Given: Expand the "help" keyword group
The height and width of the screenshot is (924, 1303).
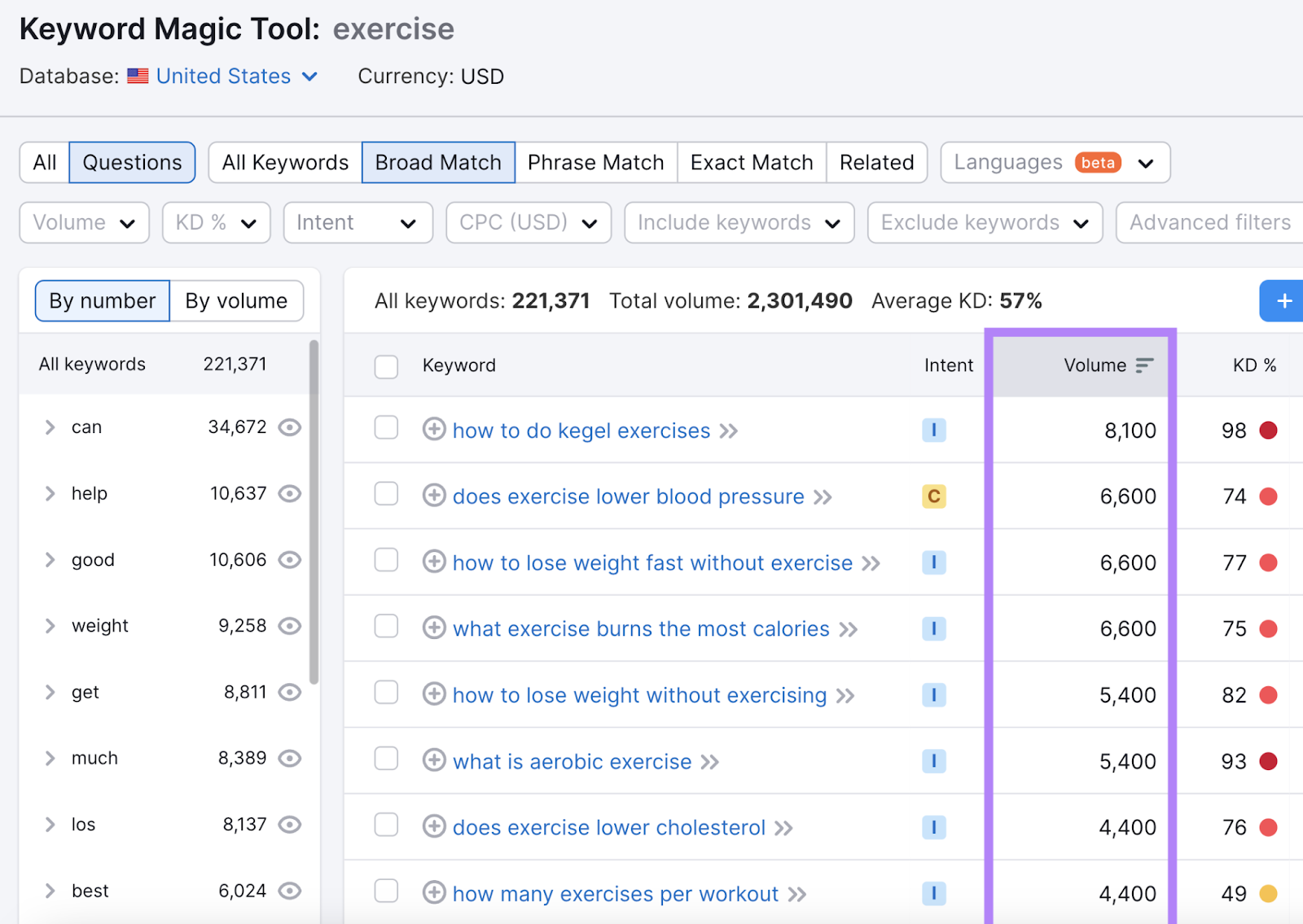Looking at the screenshot, I should (49, 493).
